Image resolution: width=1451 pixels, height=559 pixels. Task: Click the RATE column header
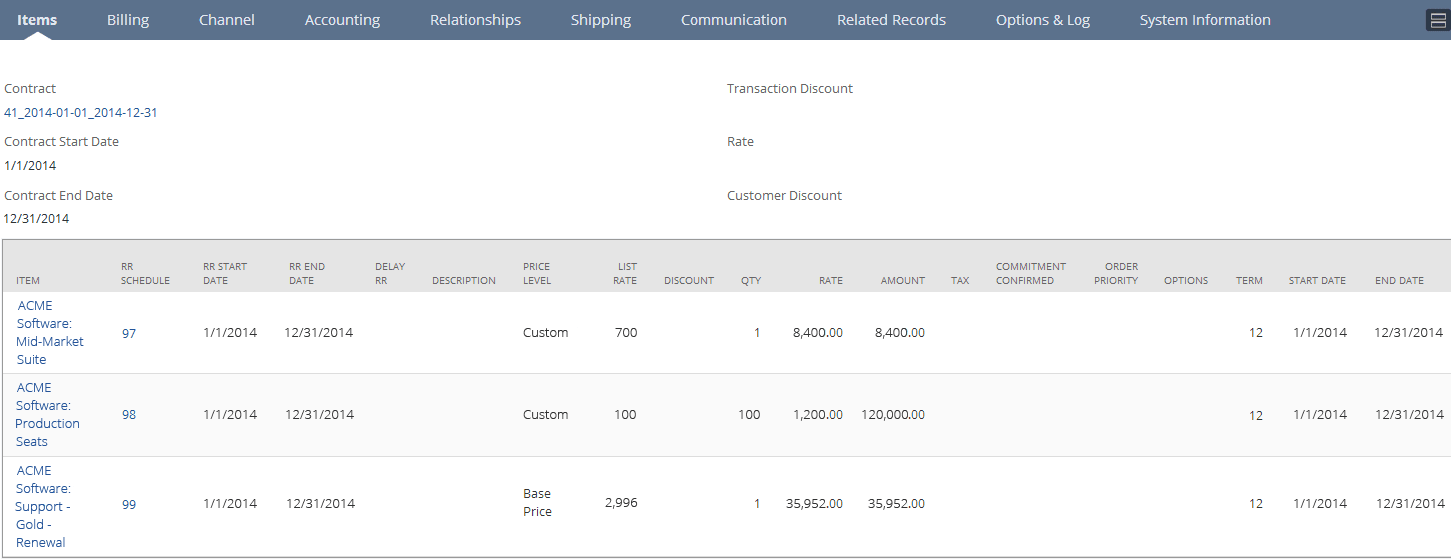[x=831, y=281]
